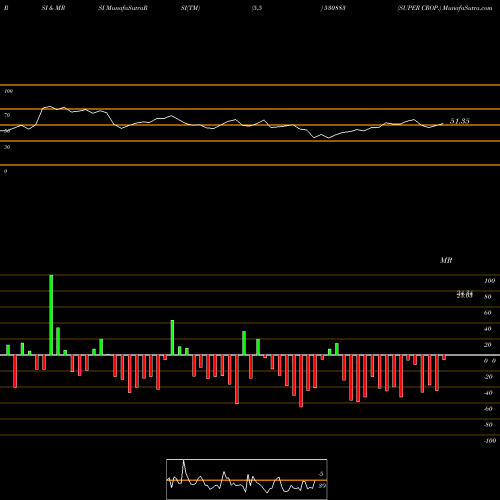
Task: Click the -80 label on MR axis
Action: pyautogui.click(x=488, y=425)
